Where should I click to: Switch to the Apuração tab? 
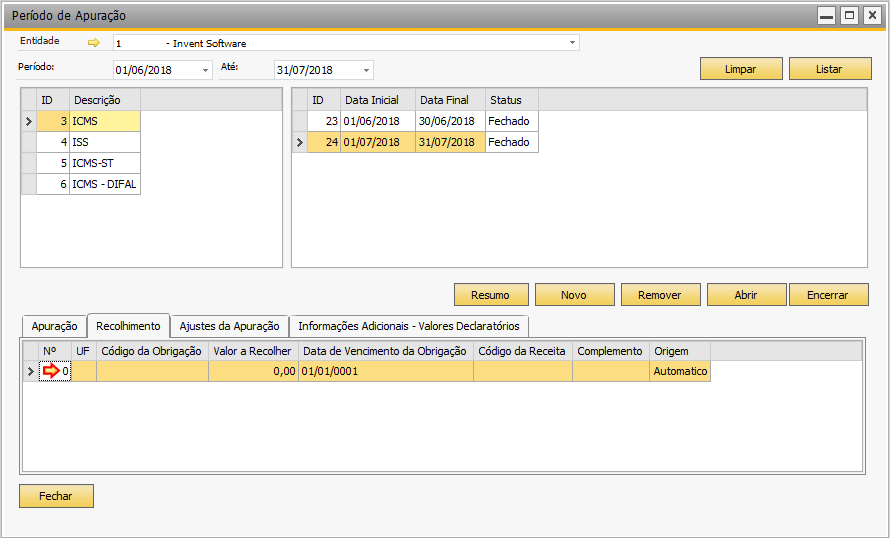[x=54, y=326]
